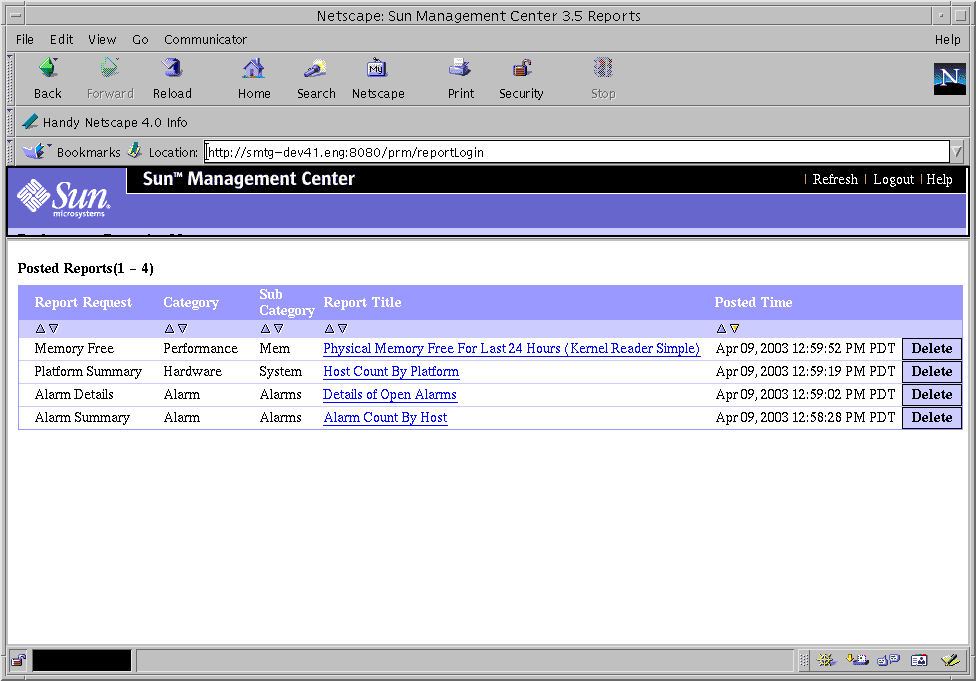Open Alarm Count By Host report
Image resolution: width=976 pixels, height=681 pixels.
(385, 418)
